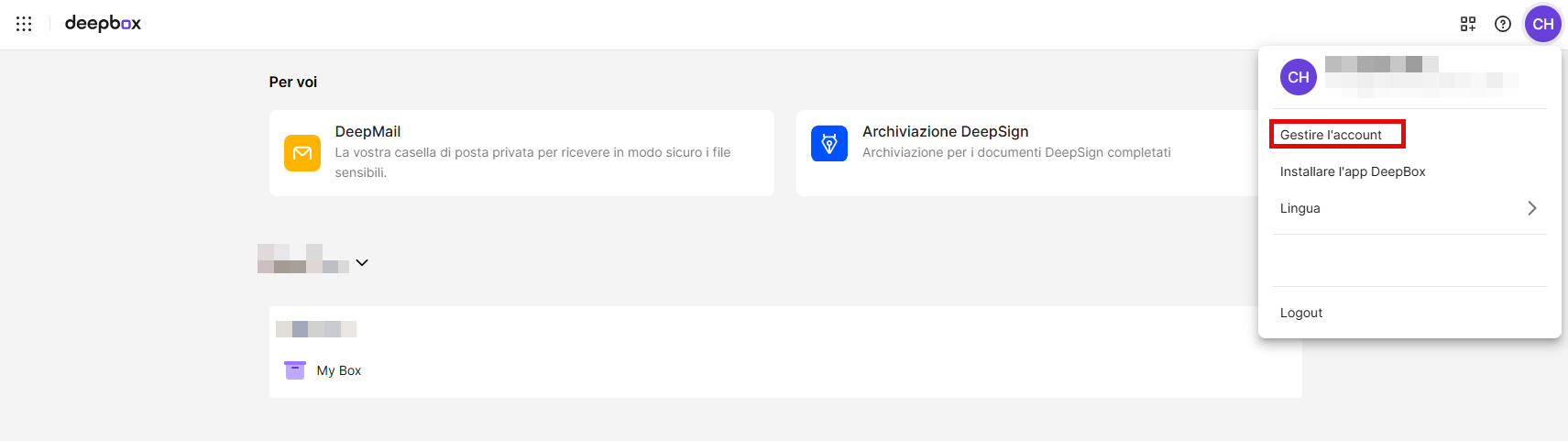Choose Installare l'app DeepBox
1568x441 pixels.
pyautogui.click(x=1352, y=171)
